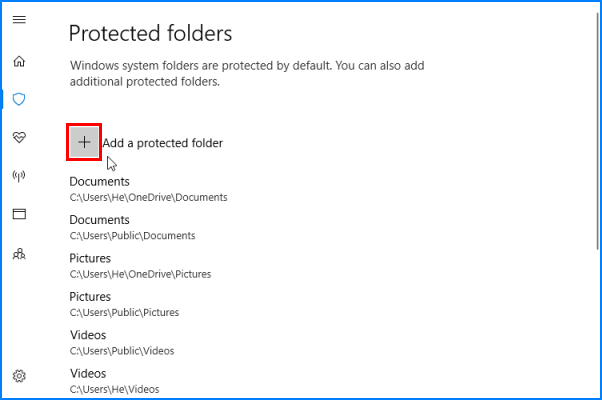Select the Videos folder under Users\He
Viewport: 602px width, 400px height.
88,374
